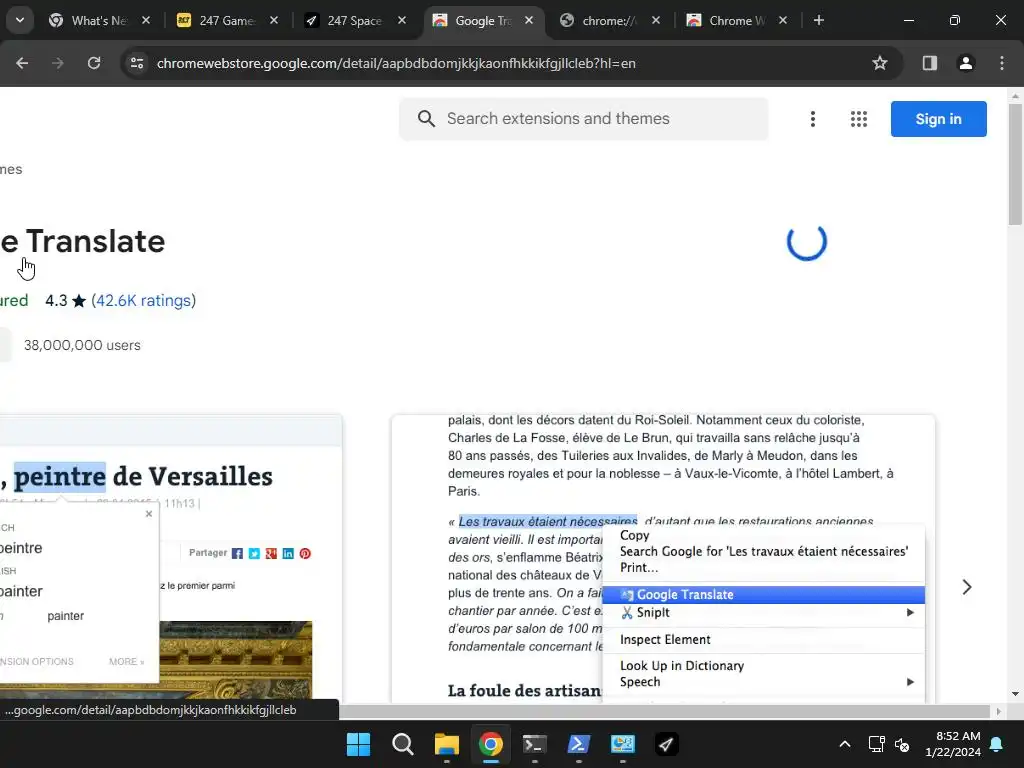Show hidden system tray icons
Viewport: 1024px width, 768px height.
click(844, 744)
